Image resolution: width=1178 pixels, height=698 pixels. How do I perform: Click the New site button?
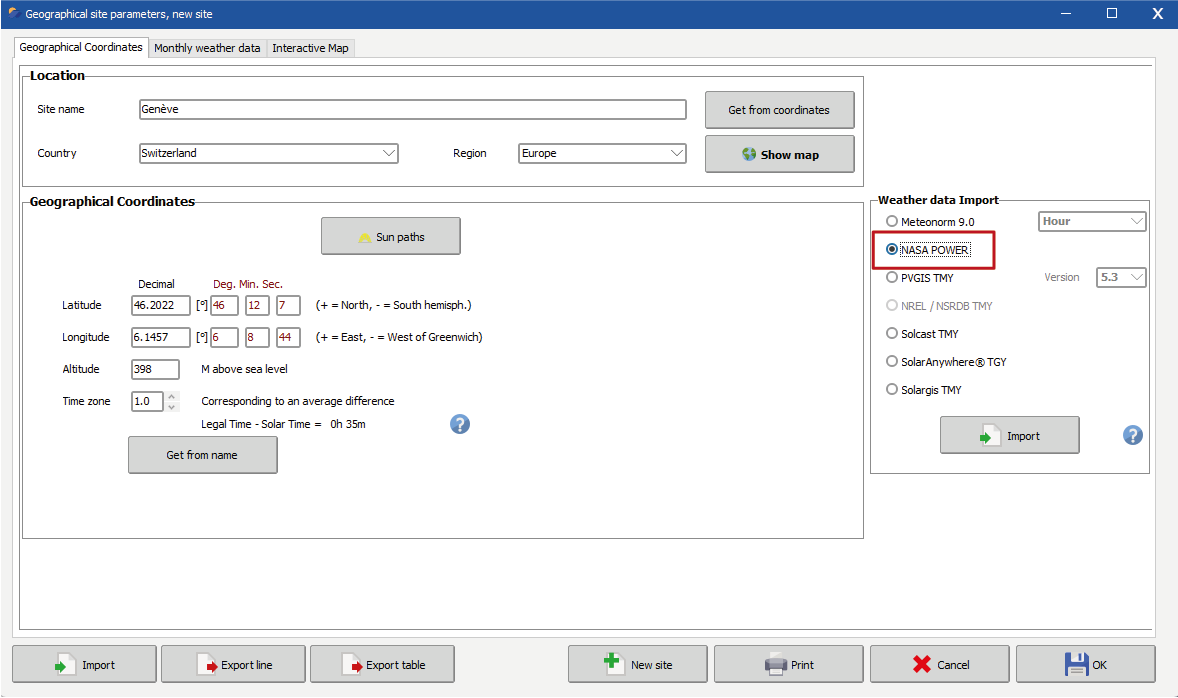tap(637, 664)
